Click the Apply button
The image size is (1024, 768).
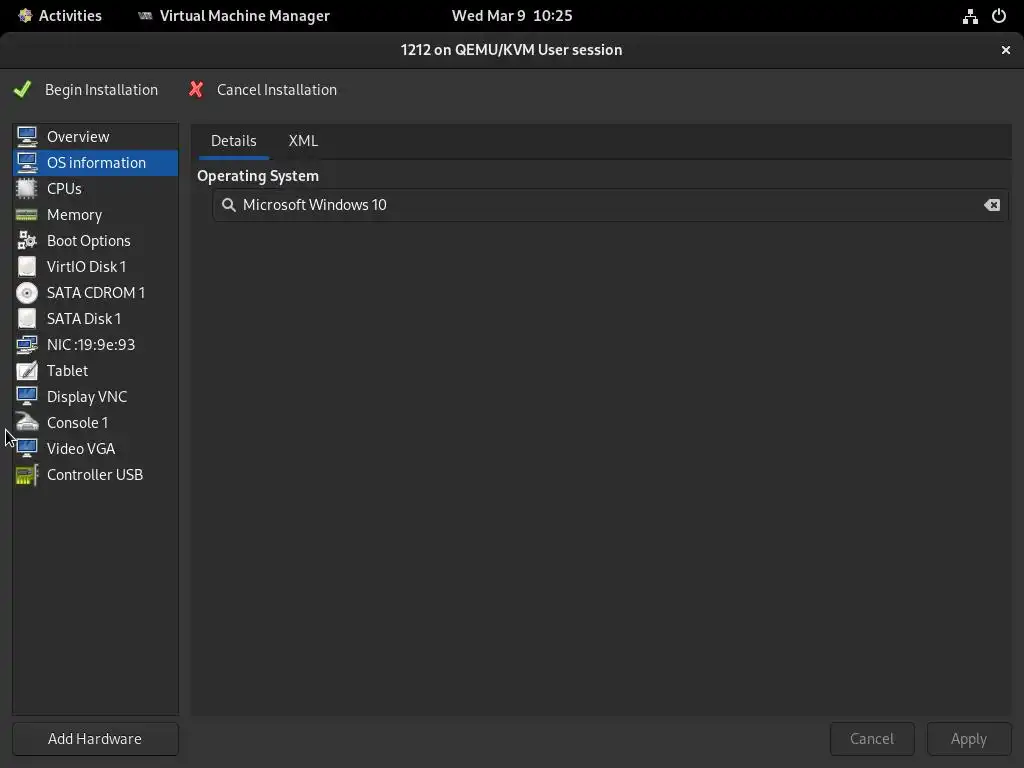tap(968, 739)
